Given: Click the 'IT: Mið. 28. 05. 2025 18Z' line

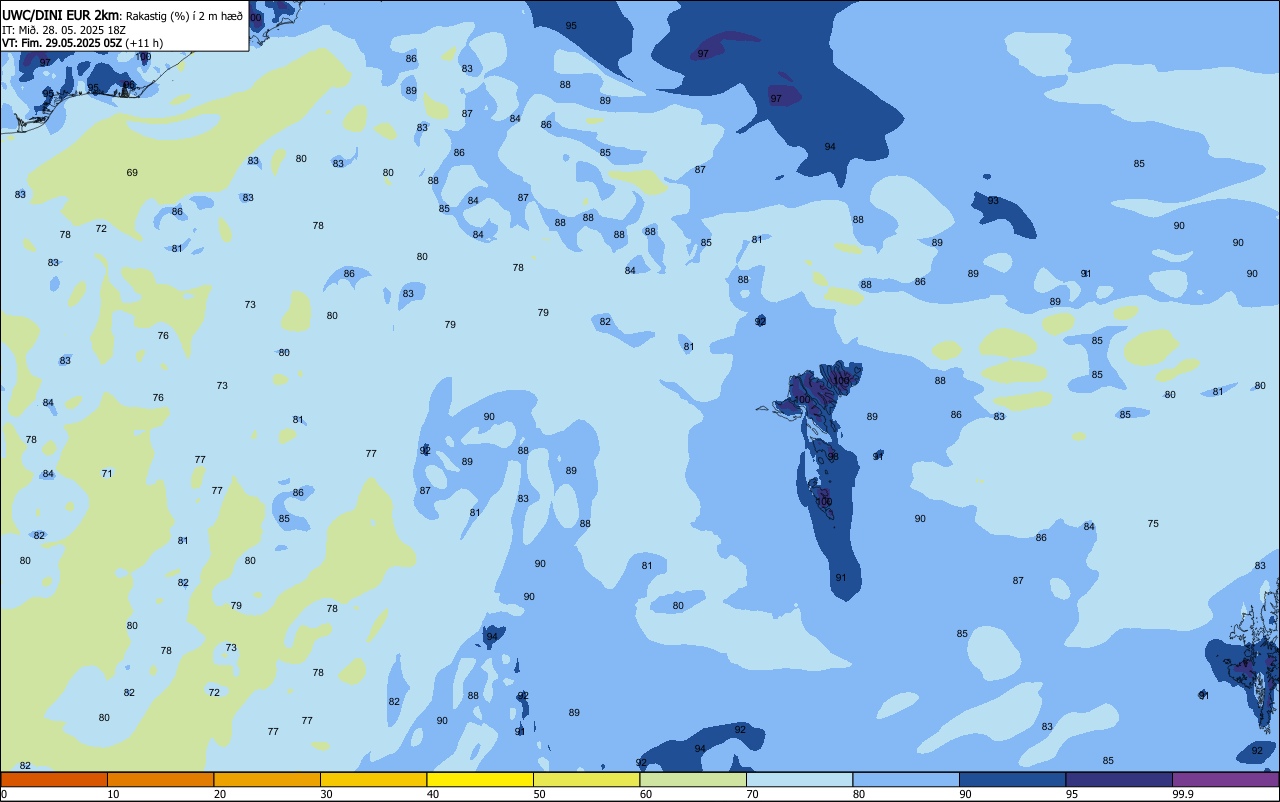Looking at the screenshot, I should 63,30.
